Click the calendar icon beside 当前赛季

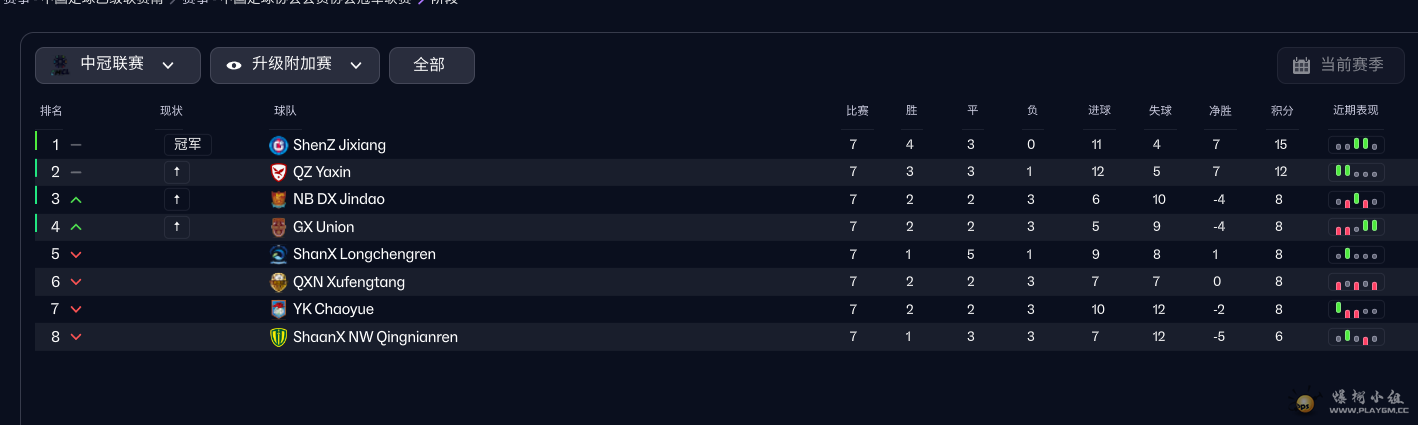click(1301, 65)
